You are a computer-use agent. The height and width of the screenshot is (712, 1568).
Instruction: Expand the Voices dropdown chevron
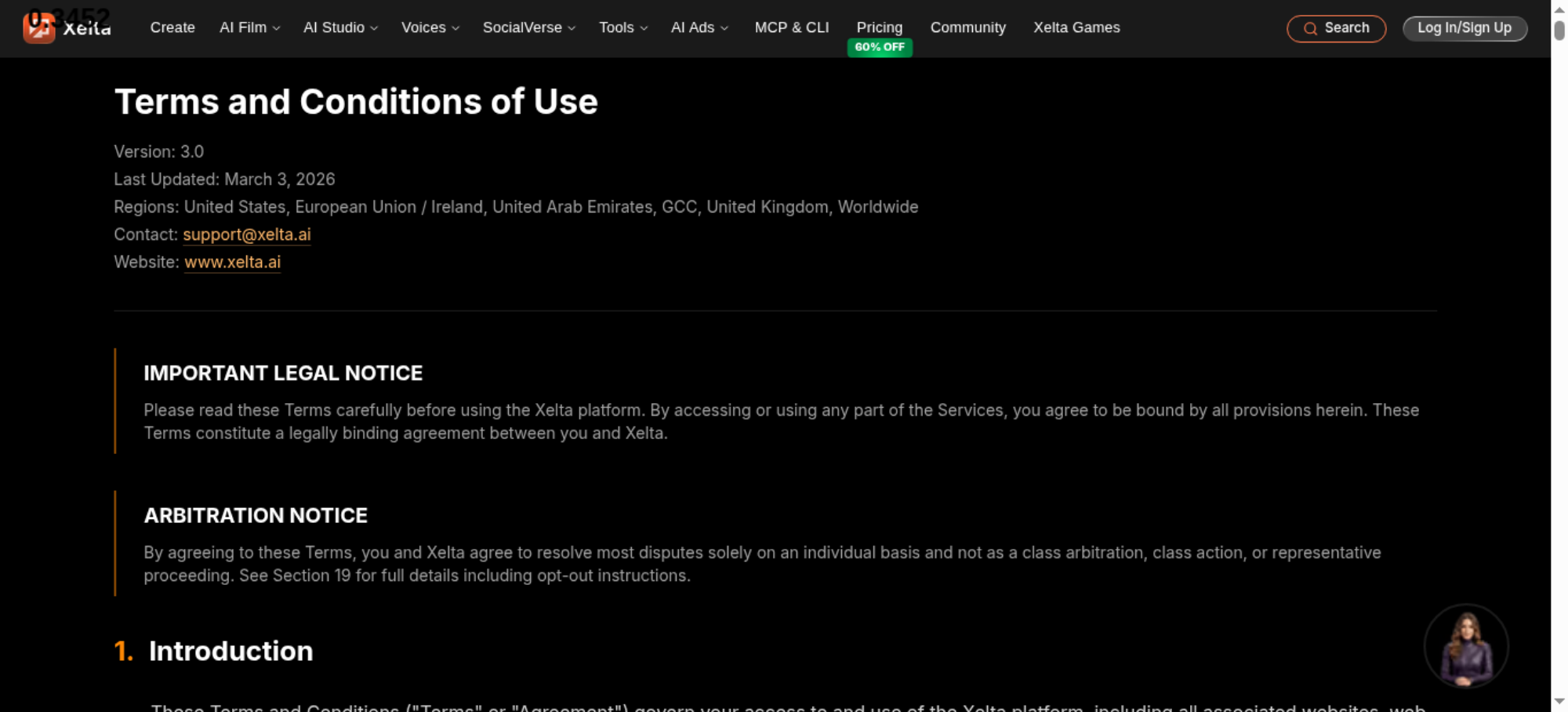click(456, 28)
